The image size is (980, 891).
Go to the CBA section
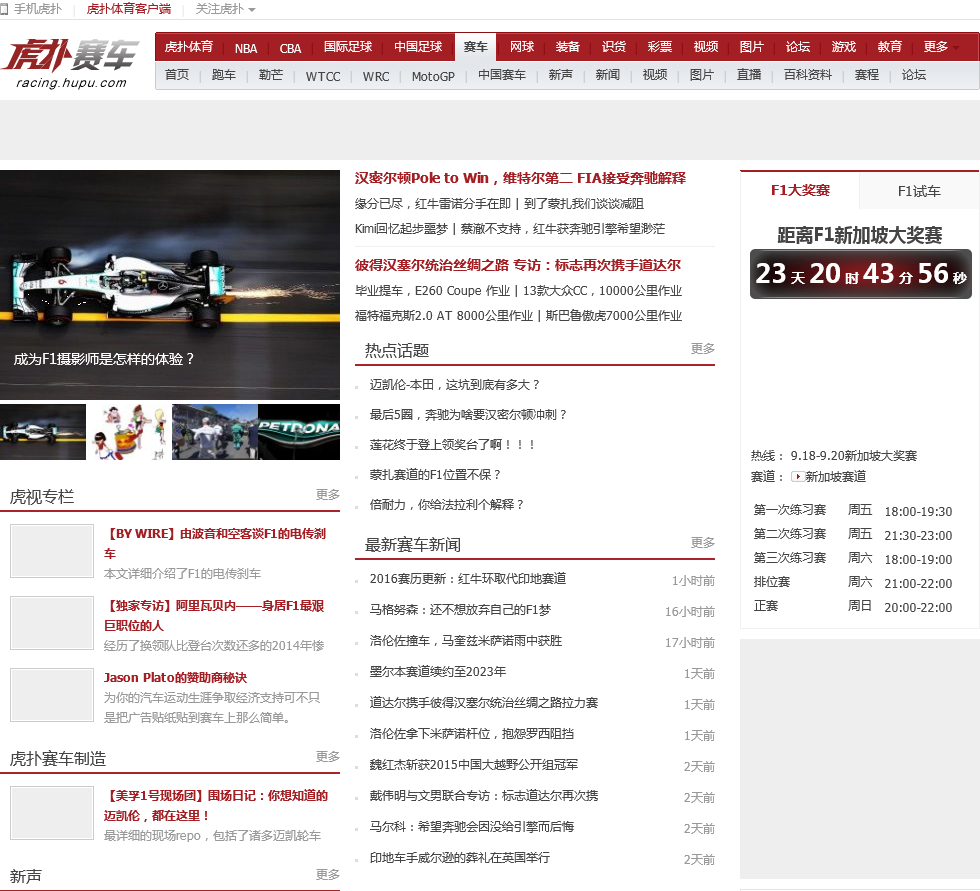(x=290, y=48)
